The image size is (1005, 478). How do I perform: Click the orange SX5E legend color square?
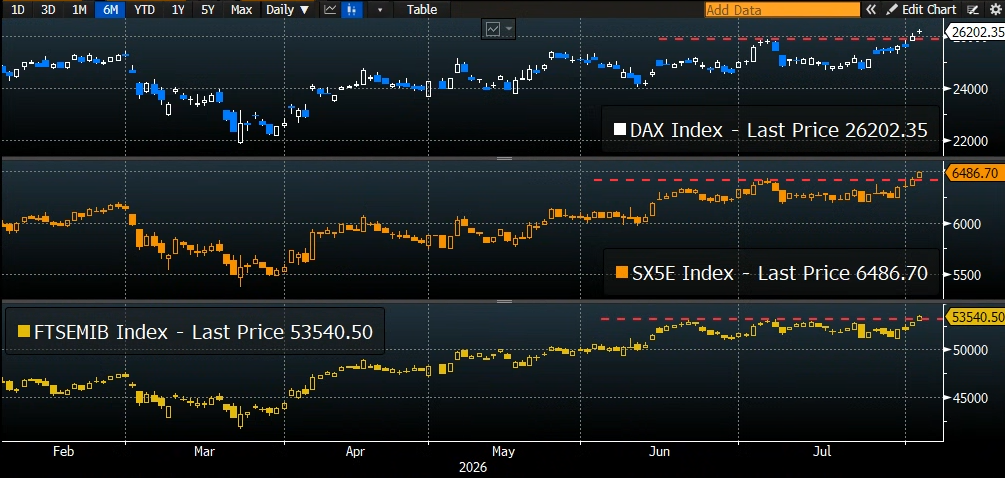tap(621, 272)
